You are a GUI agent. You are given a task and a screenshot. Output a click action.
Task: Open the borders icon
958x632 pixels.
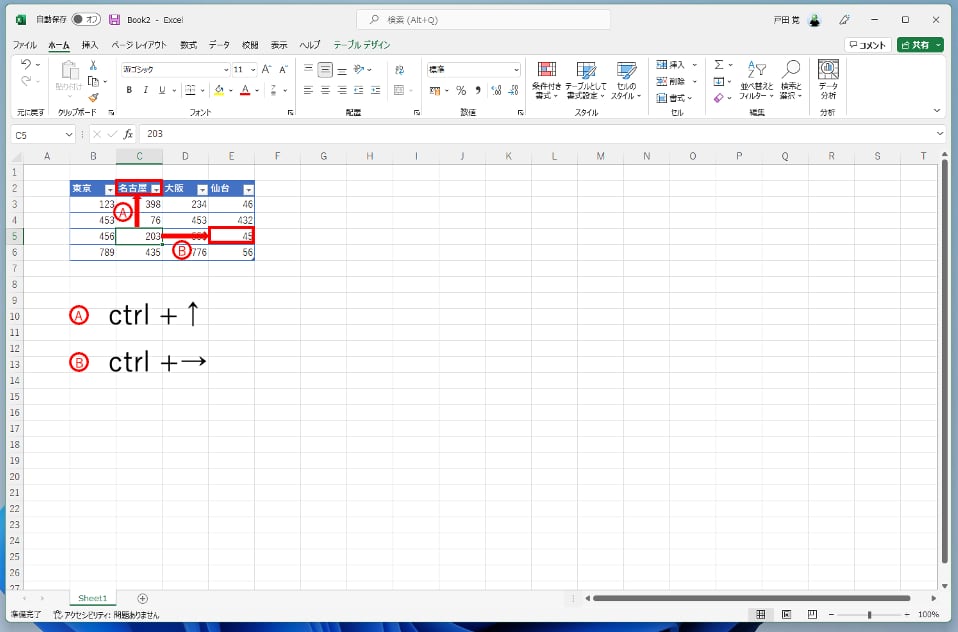pos(190,90)
